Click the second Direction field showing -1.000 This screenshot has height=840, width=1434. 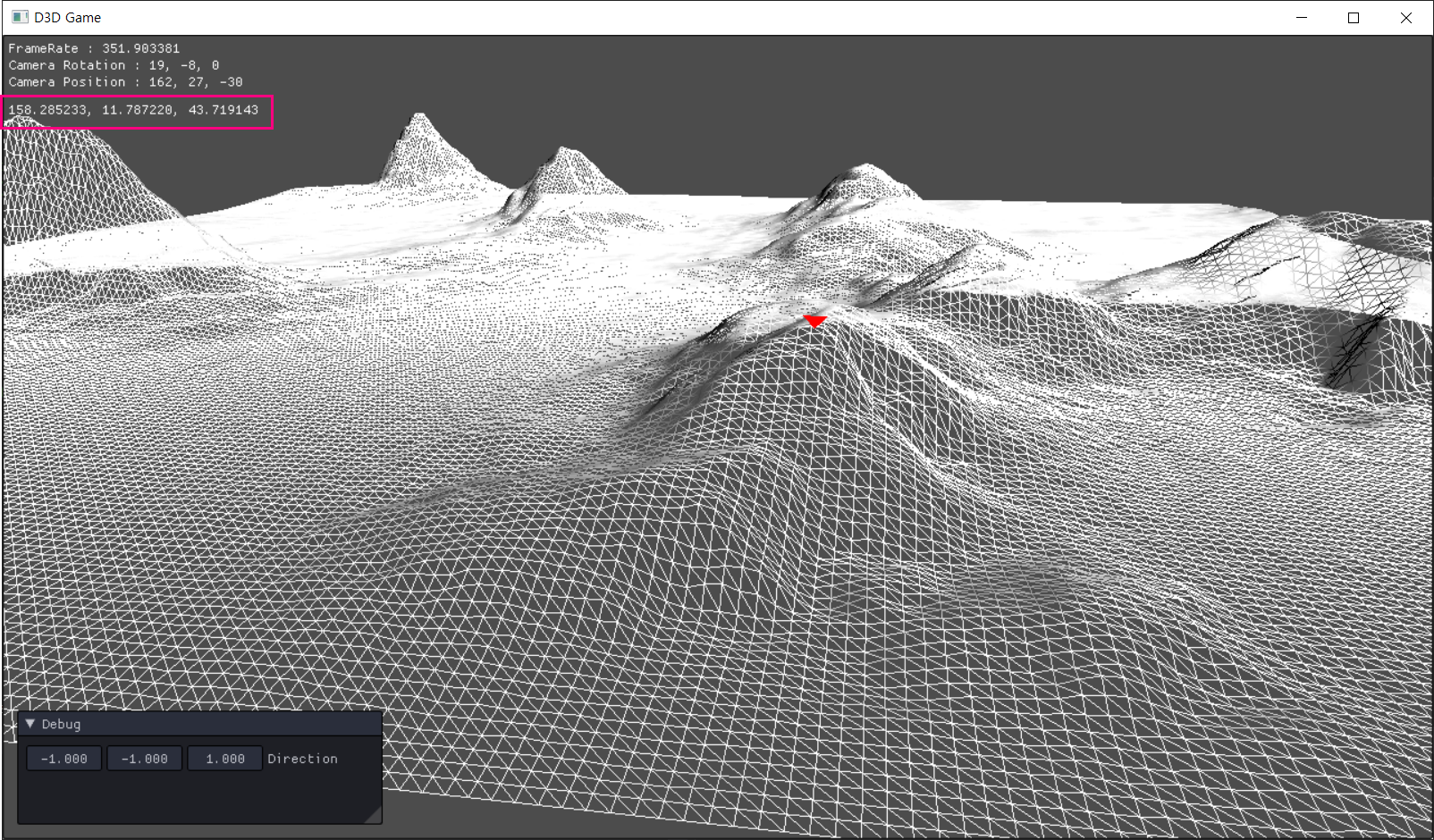click(x=145, y=759)
